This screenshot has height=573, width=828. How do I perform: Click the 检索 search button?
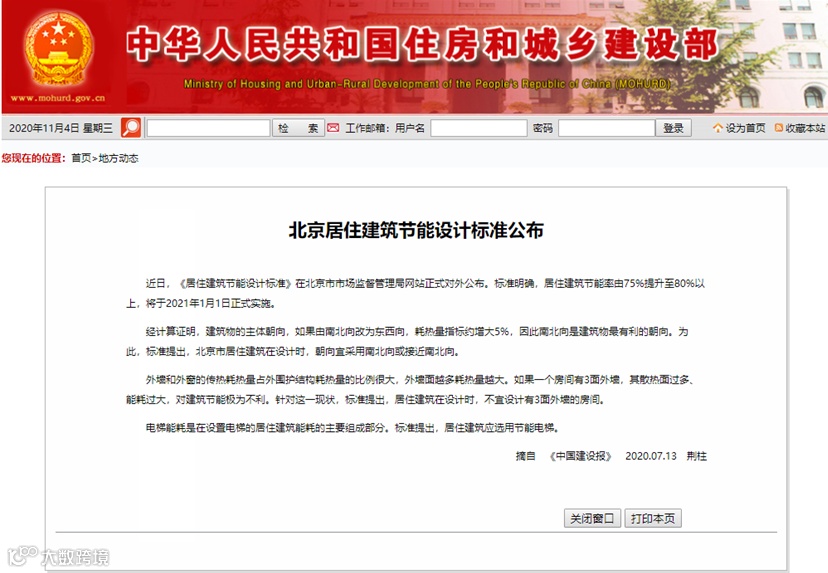(298, 128)
